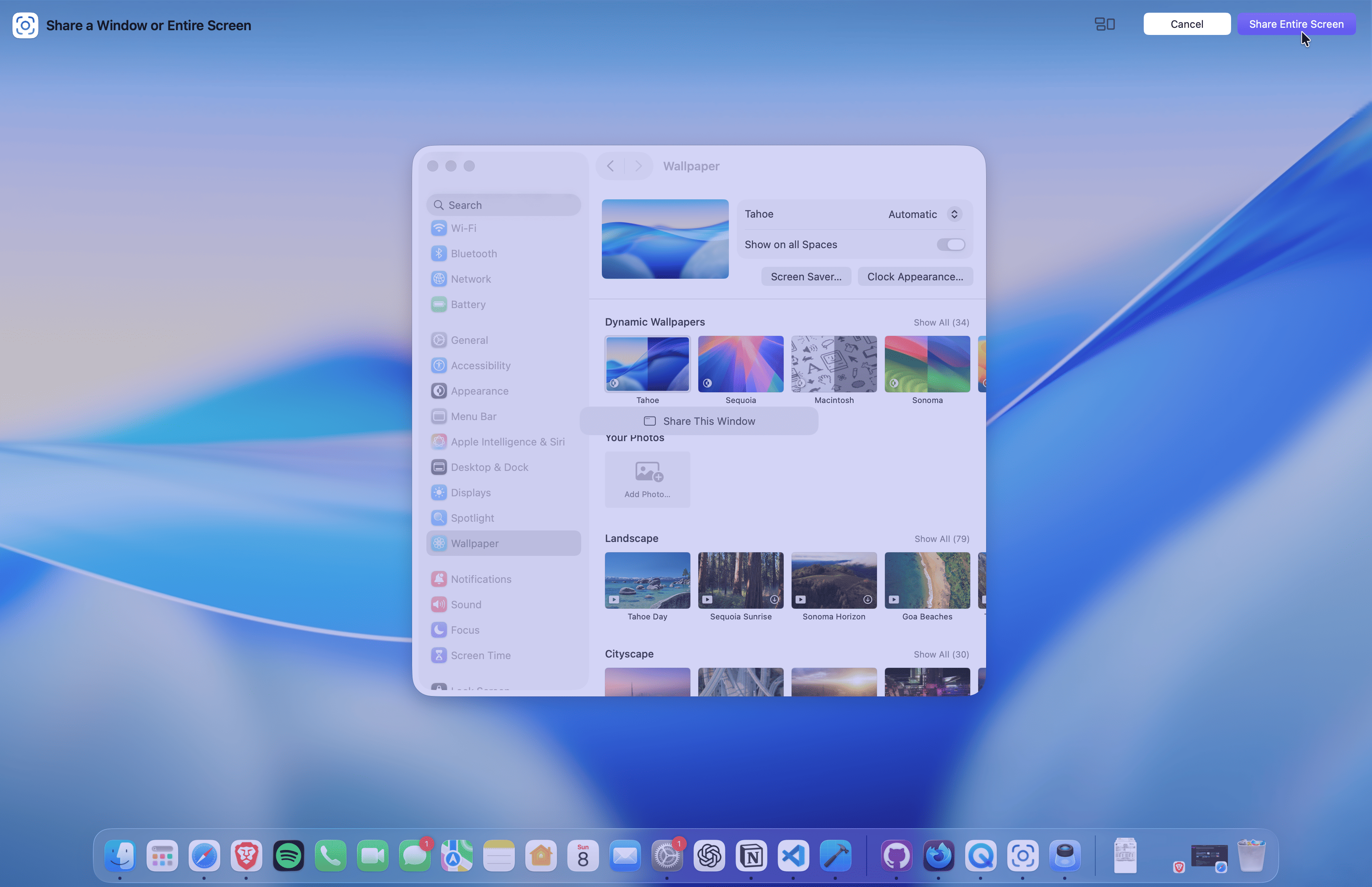
Task: Click the Share Entire Screen button
Action: [x=1296, y=23]
